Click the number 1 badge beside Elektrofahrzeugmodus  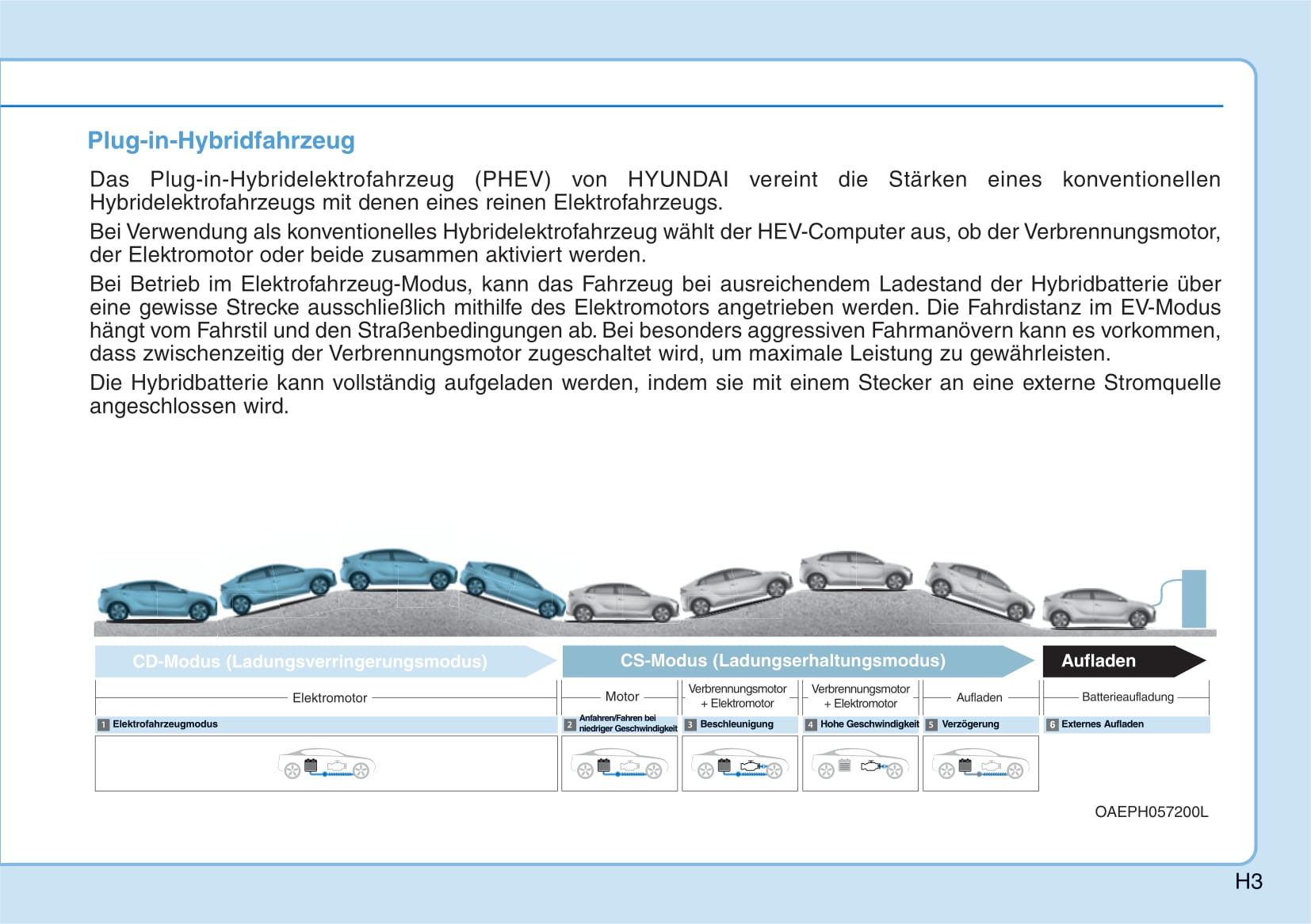point(103,724)
